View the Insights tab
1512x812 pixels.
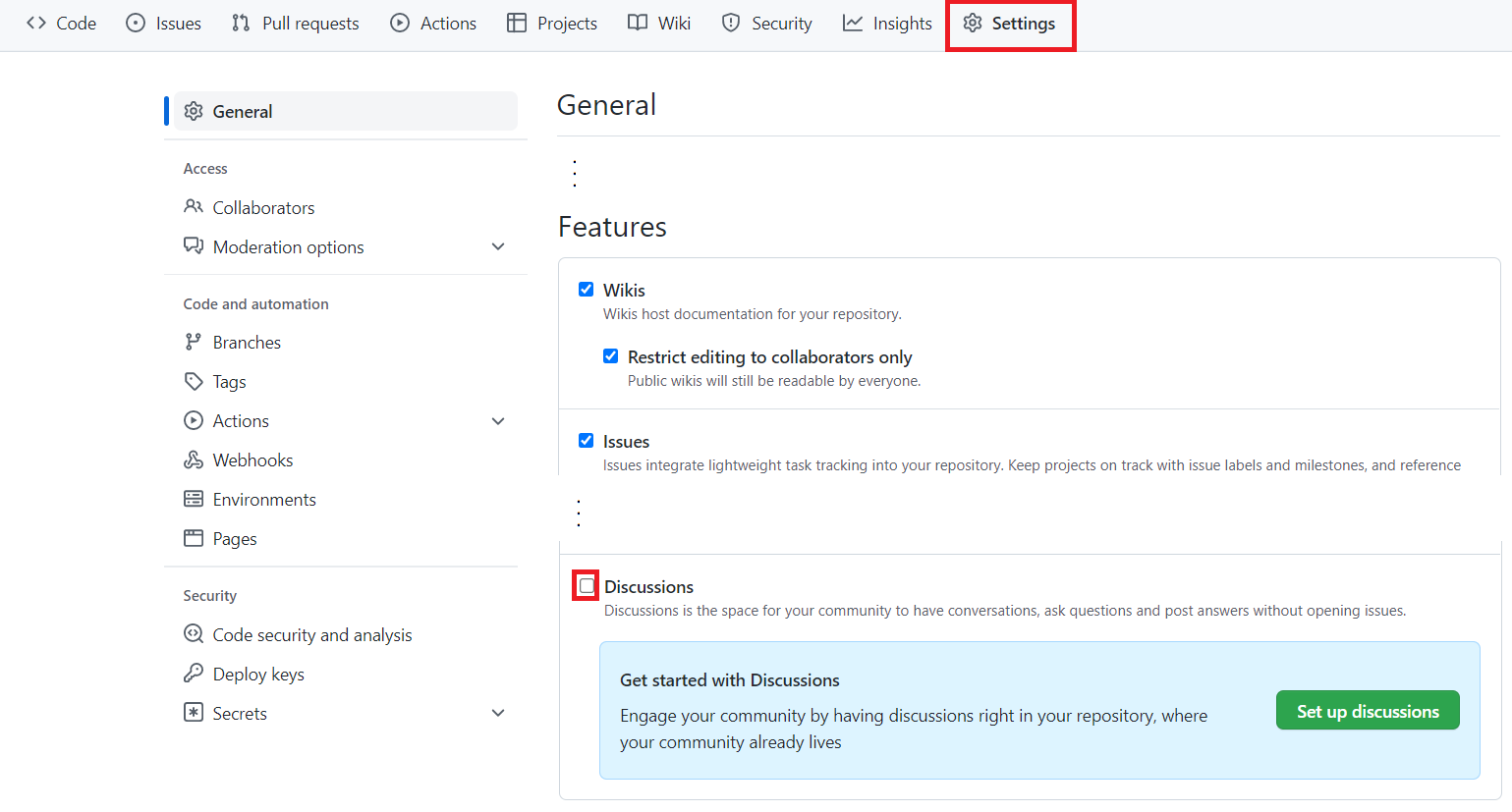click(x=887, y=23)
